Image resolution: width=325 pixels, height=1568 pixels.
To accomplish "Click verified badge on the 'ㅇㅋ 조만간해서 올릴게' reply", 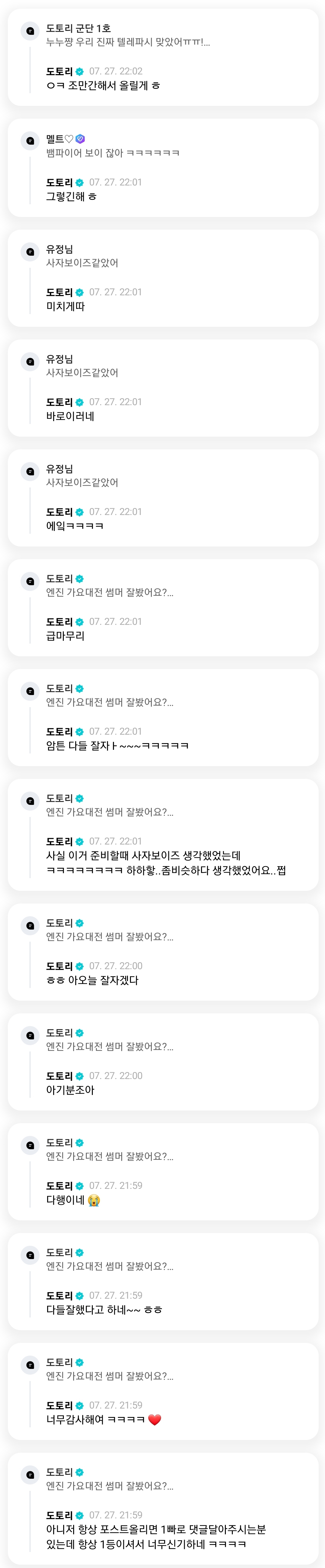I will pyautogui.click(x=80, y=72).
